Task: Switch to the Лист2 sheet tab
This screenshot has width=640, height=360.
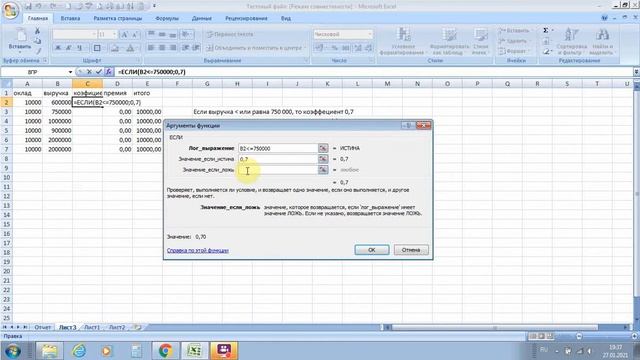Action: [x=117, y=327]
